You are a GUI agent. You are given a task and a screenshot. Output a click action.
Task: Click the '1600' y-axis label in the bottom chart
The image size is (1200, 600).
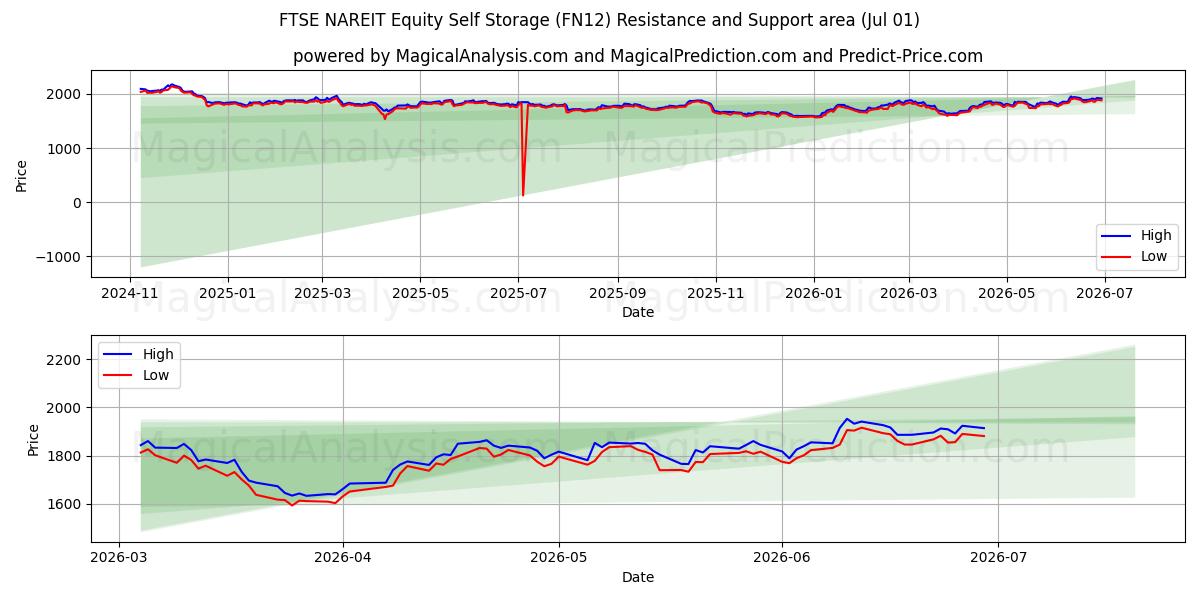click(67, 505)
